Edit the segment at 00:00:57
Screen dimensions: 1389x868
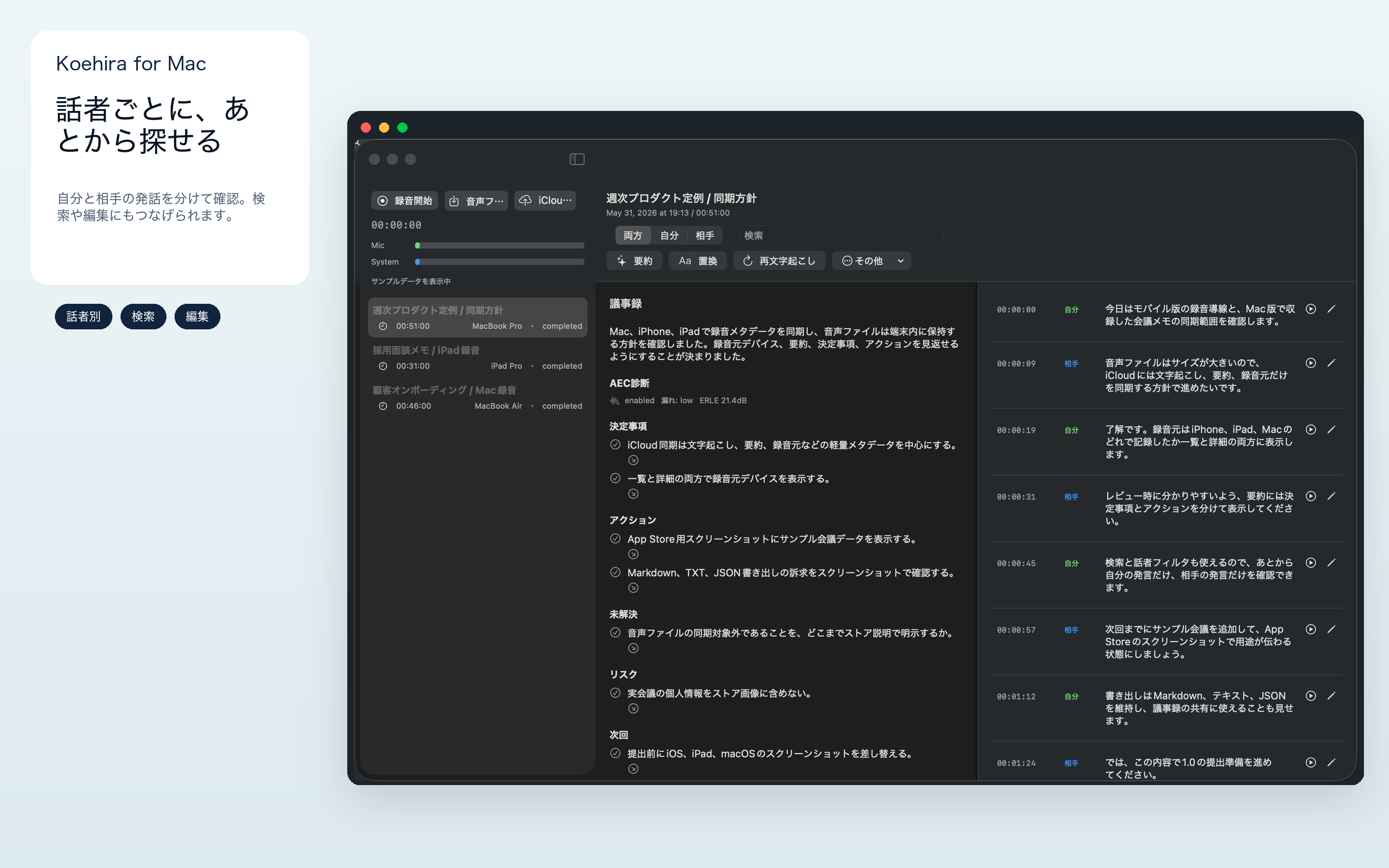[x=1331, y=629]
